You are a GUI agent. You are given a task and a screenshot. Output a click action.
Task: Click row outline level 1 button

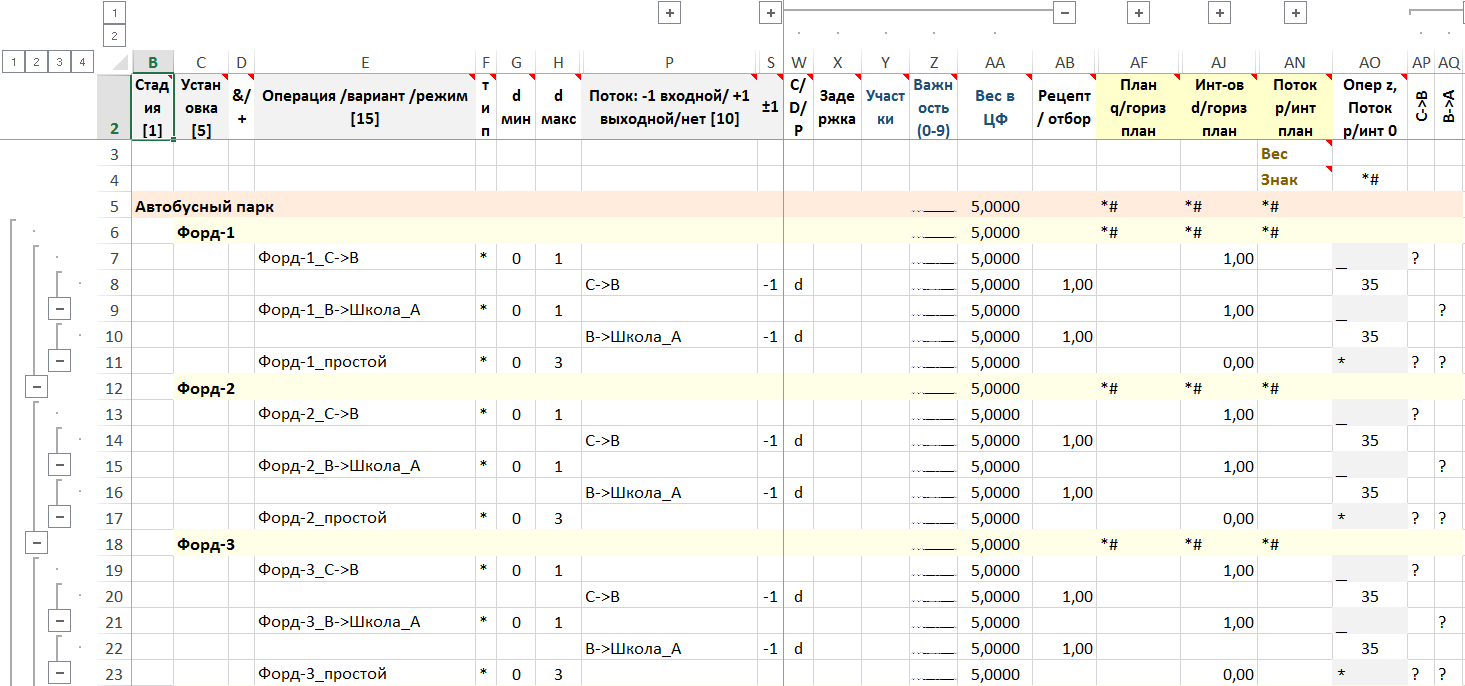point(14,62)
